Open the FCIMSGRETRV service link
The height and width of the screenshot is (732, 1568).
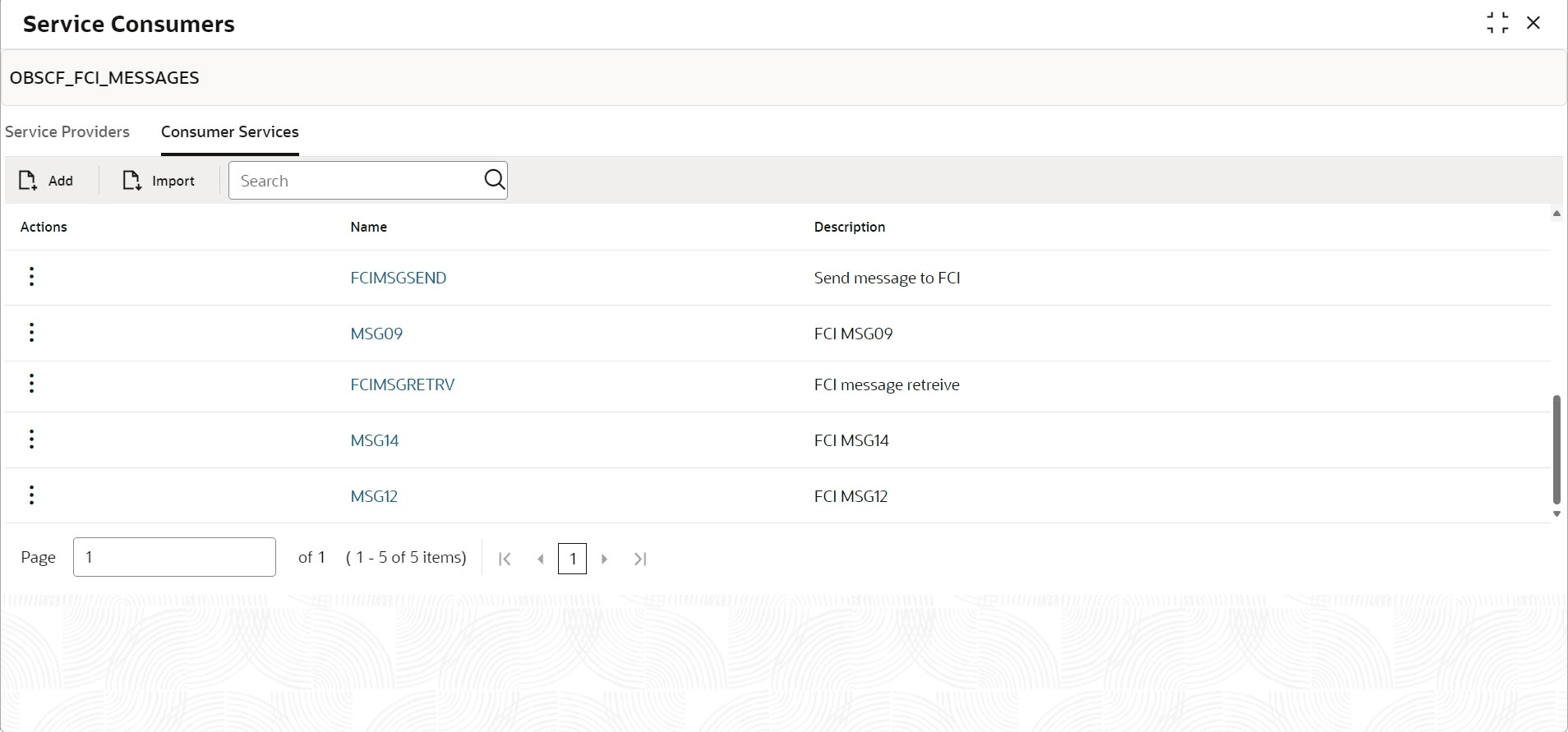(403, 384)
